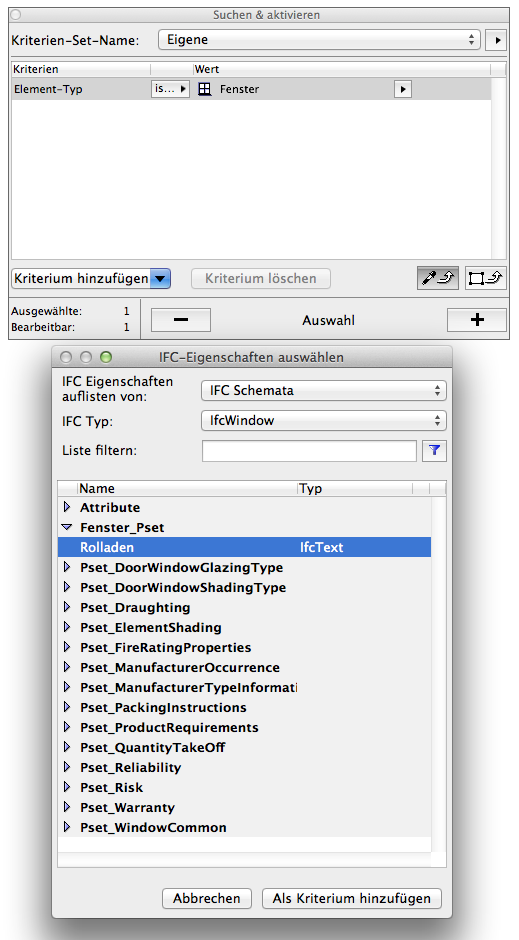Open the operator dropdown for Element-Typ
The height and width of the screenshot is (940, 519).
click(170, 89)
